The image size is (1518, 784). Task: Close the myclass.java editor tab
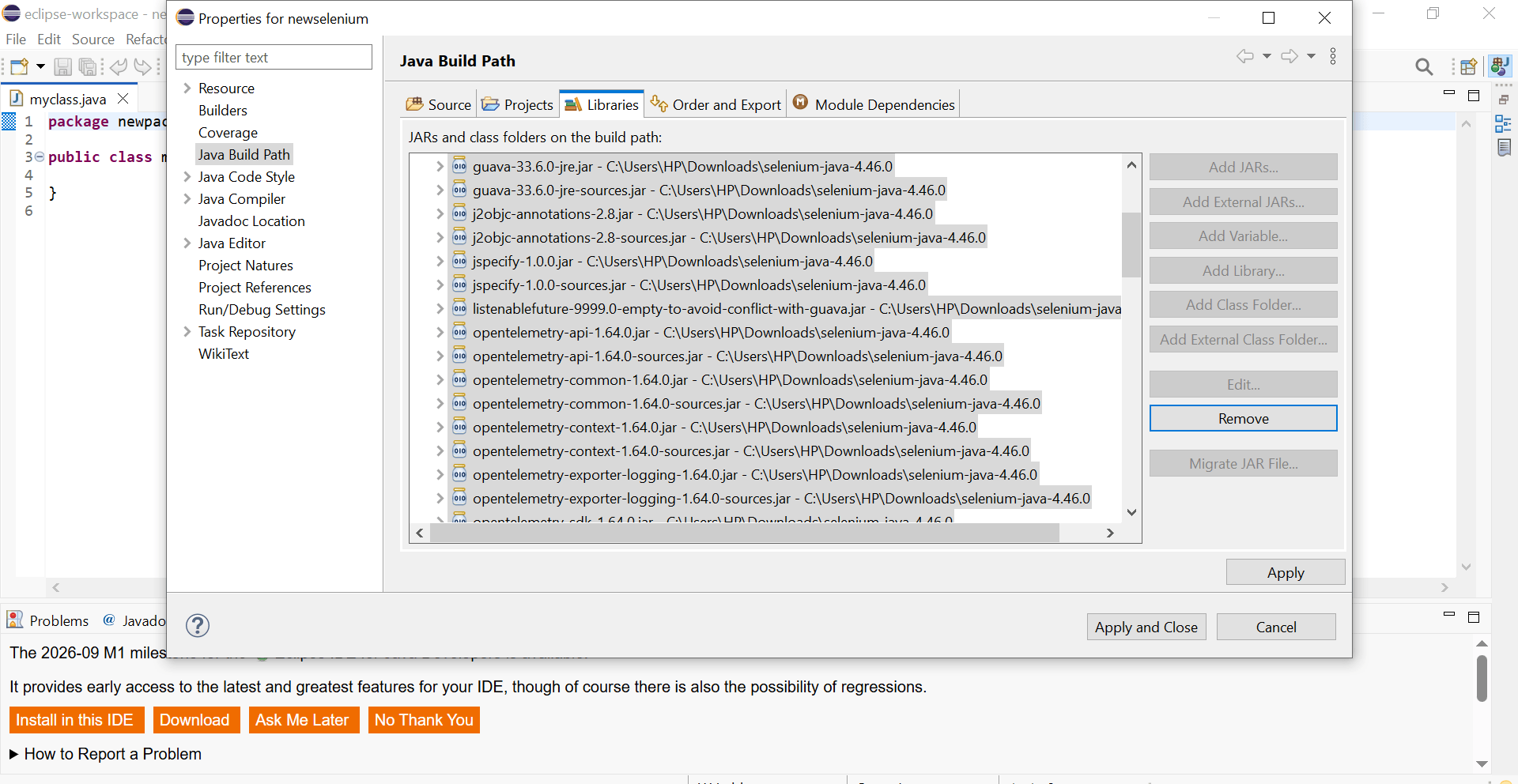coord(123,99)
